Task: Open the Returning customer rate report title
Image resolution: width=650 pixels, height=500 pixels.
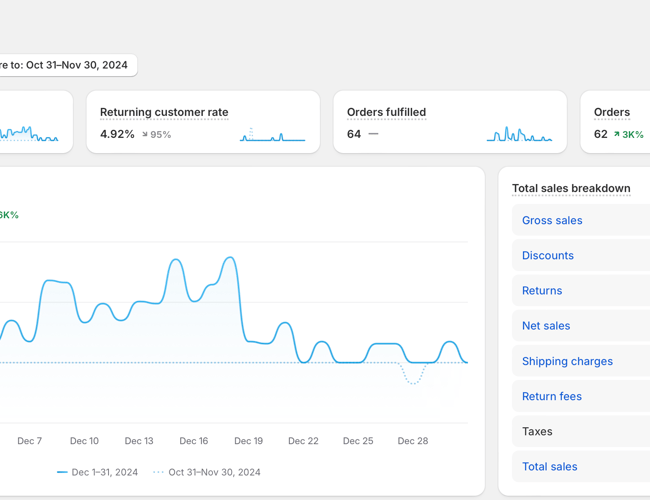Action: pyautogui.click(x=164, y=113)
